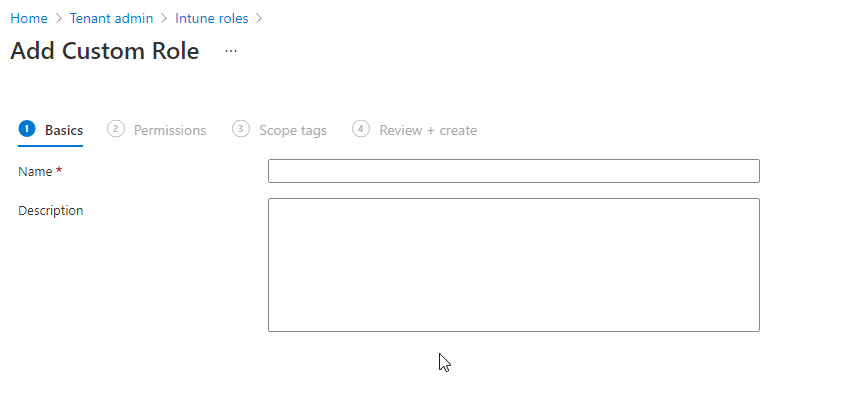This screenshot has height=412, width=851.
Task: Switch to the Basics tab
Action: pos(64,130)
